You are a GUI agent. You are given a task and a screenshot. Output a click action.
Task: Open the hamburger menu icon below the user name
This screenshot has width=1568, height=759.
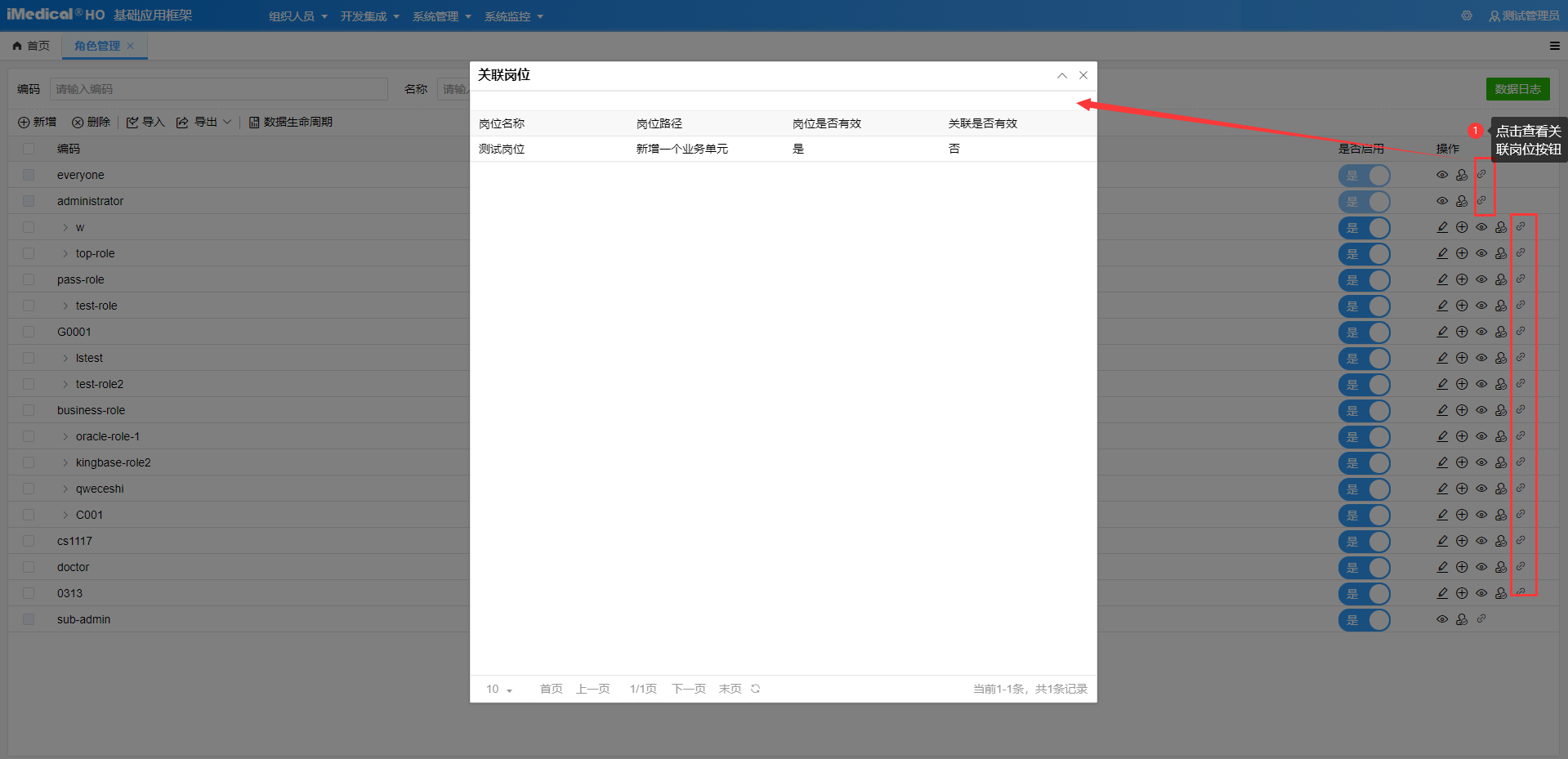[1554, 47]
